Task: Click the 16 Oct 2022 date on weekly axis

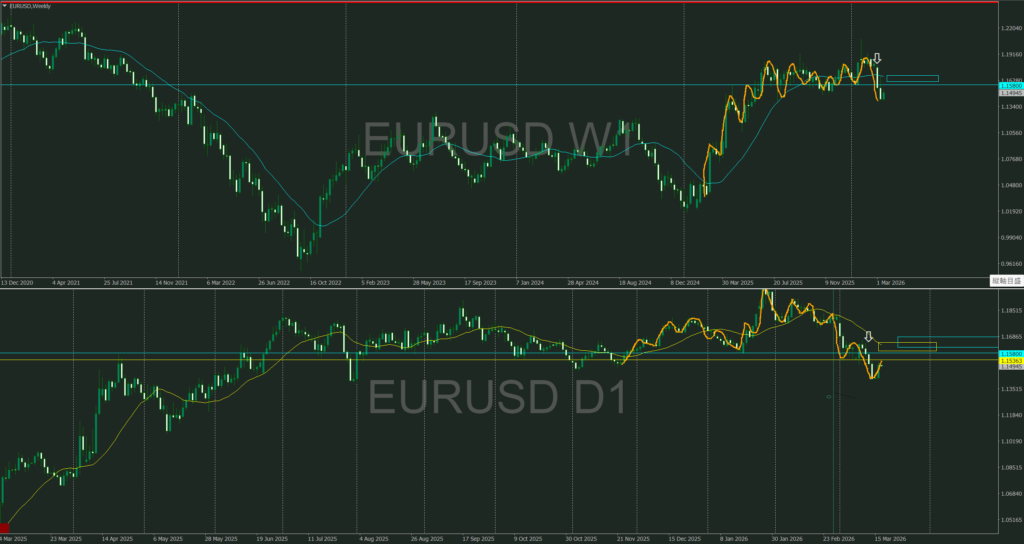Action: click(326, 283)
